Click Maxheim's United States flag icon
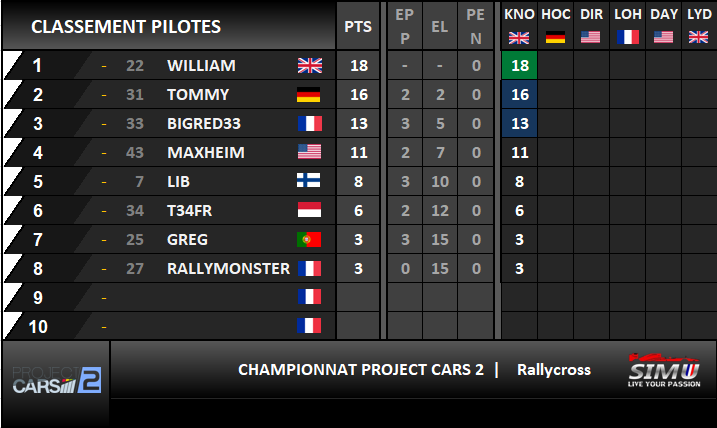Screen dimensions: 717x428 tap(309, 152)
